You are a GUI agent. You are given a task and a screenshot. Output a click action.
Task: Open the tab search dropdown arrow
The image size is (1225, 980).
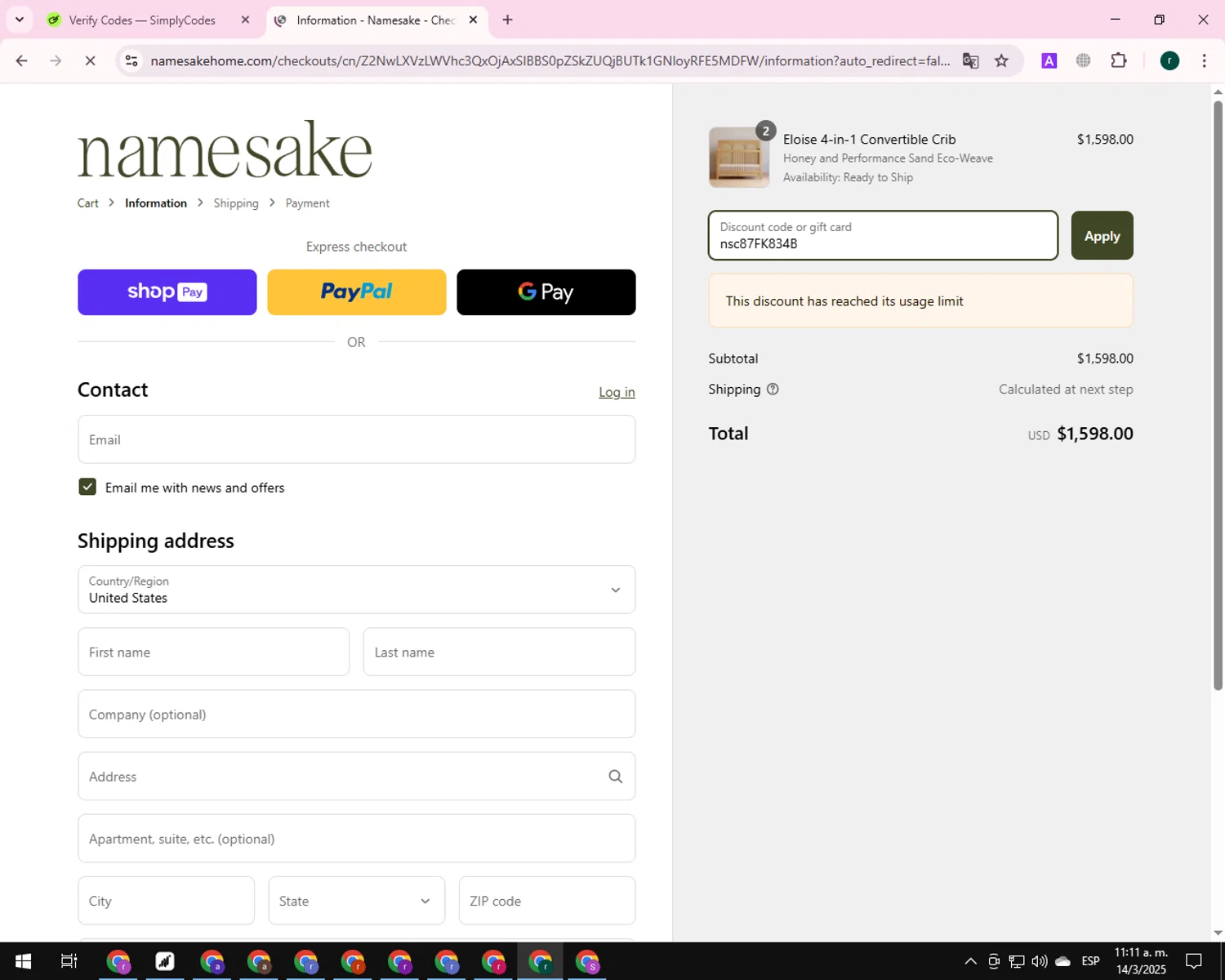pos(20,20)
